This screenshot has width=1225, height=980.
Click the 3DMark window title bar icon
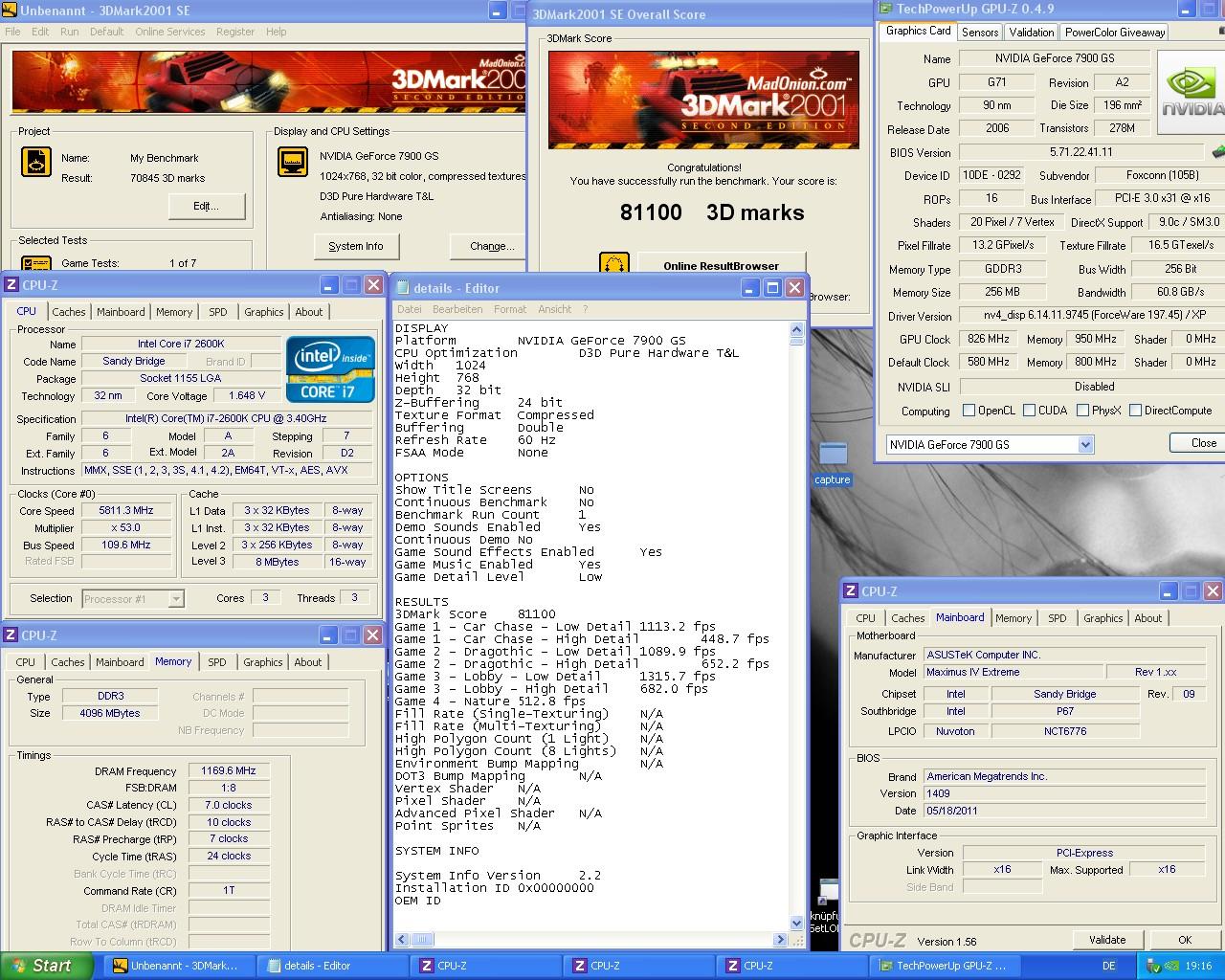tap(11, 10)
